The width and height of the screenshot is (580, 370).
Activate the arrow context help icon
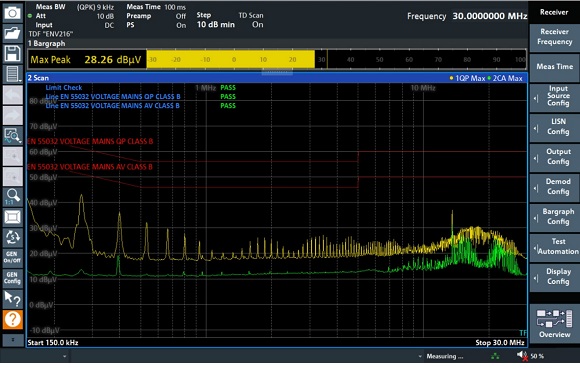(12, 299)
